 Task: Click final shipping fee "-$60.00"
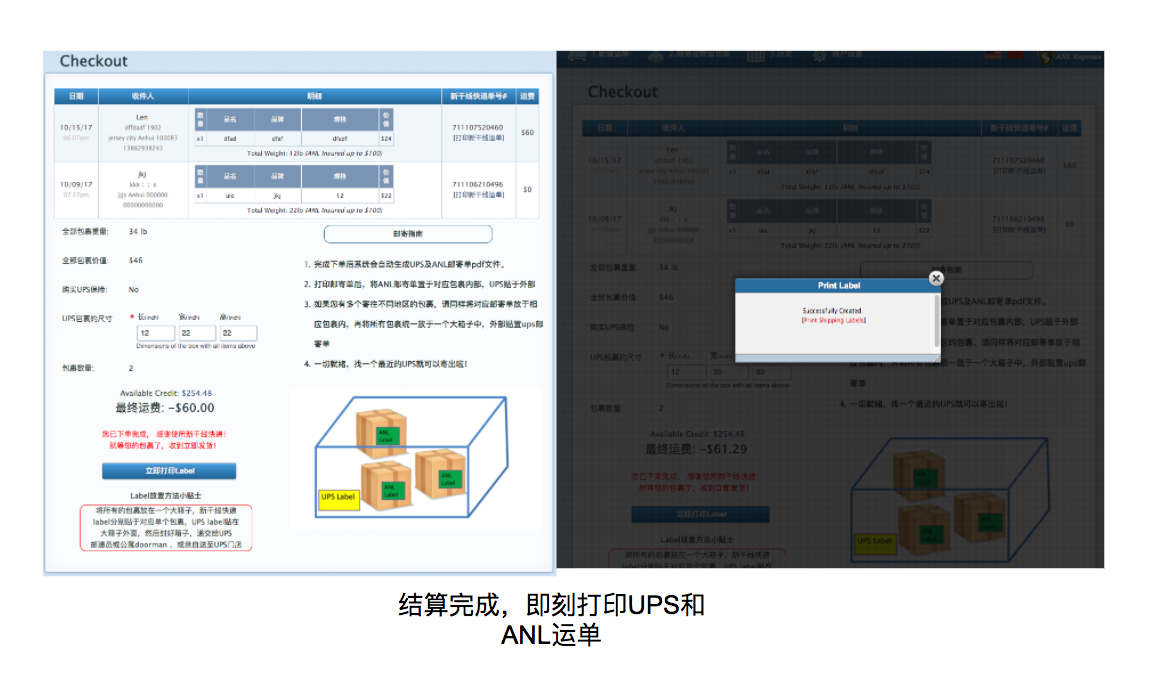[192, 408]
